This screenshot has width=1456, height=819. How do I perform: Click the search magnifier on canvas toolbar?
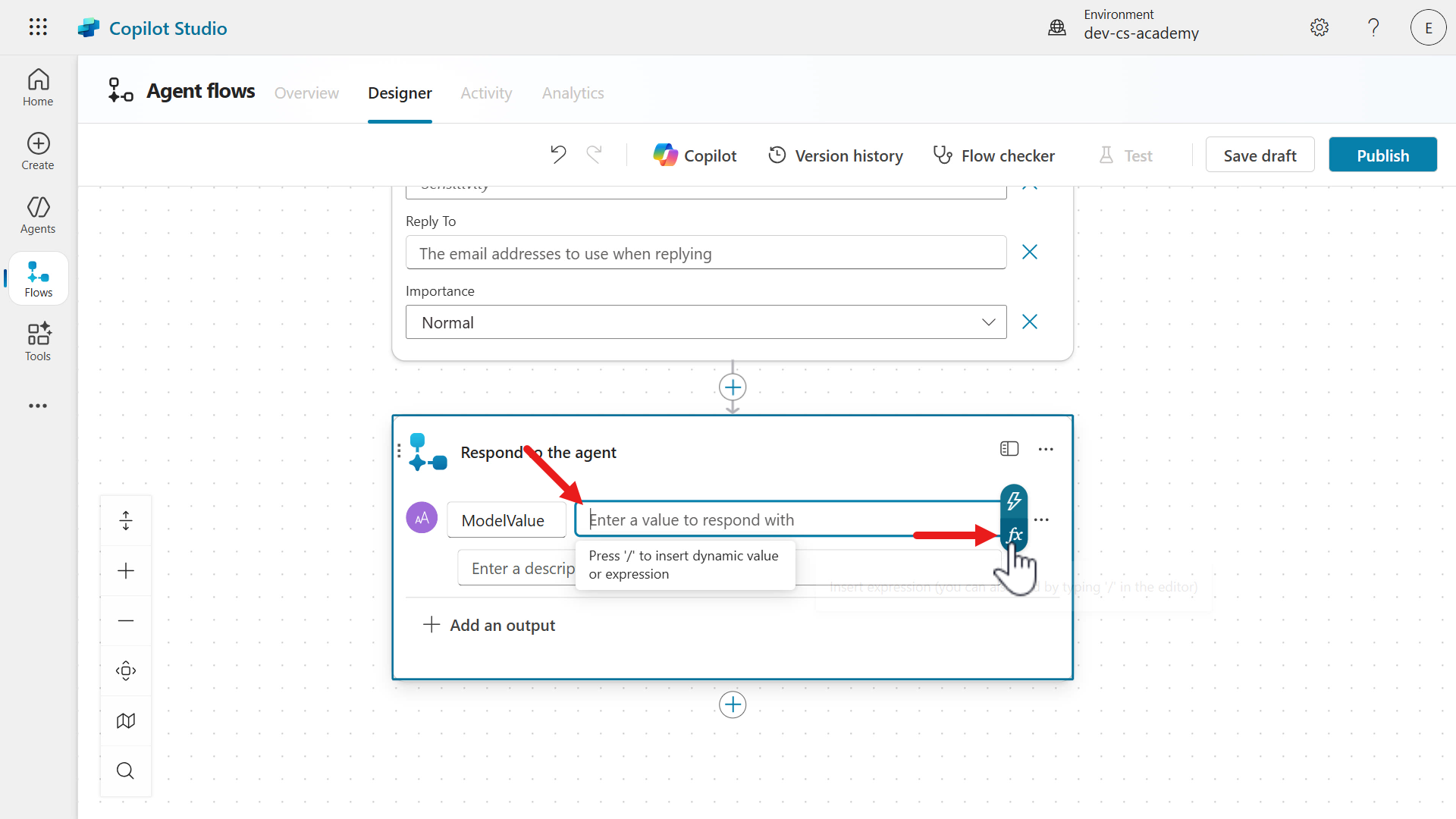tap(126, 771)
